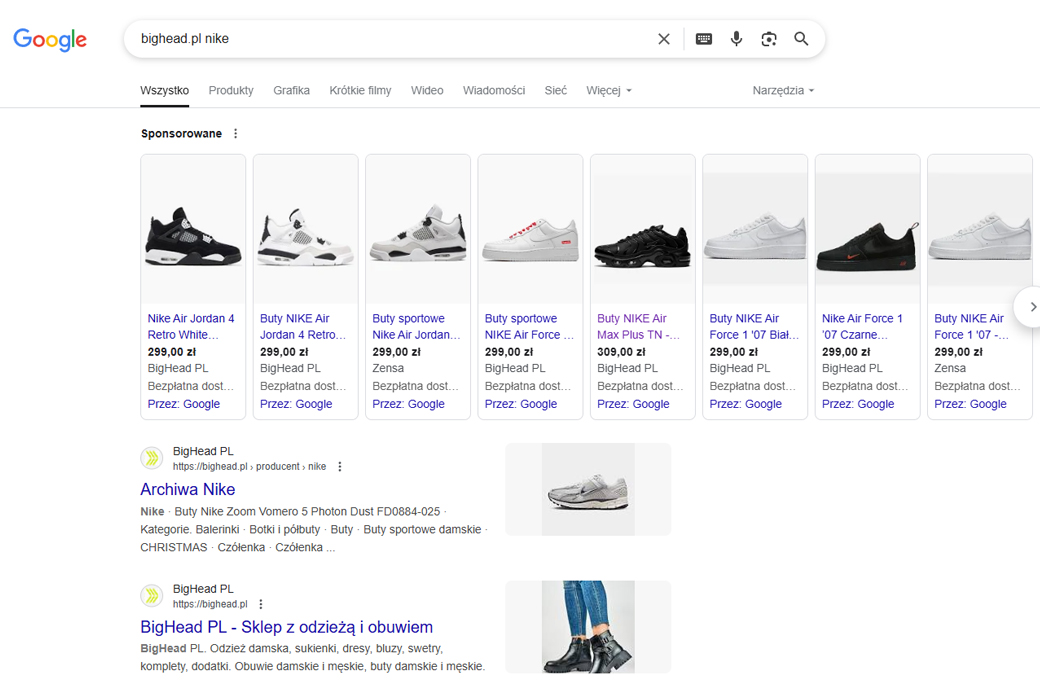Click the https://bighead.pl › producent › nike breadcrumb
This screenshot has height=680, width=1040.
(249, 466)
